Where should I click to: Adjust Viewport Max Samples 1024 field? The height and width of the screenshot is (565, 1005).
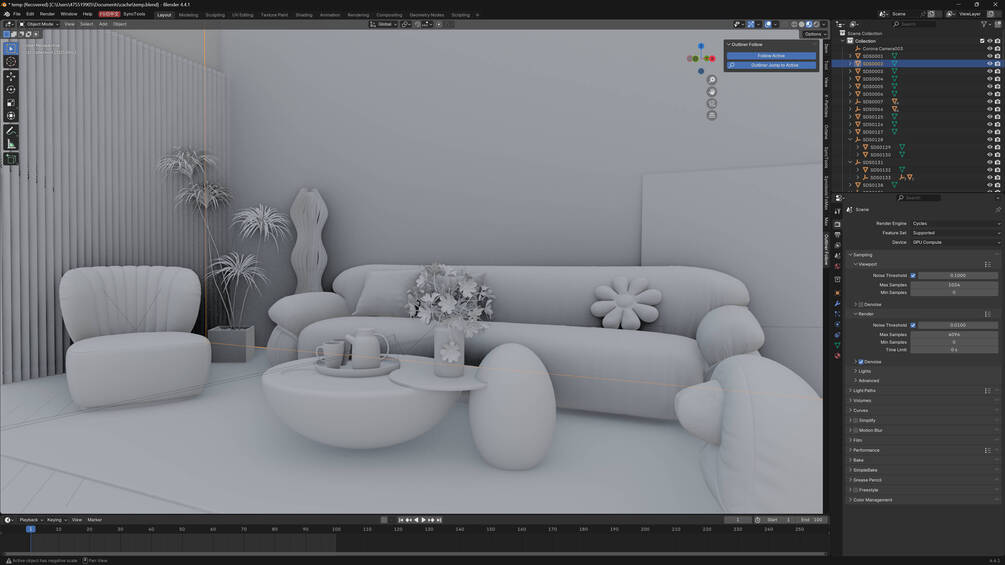[x=954, y=285]
